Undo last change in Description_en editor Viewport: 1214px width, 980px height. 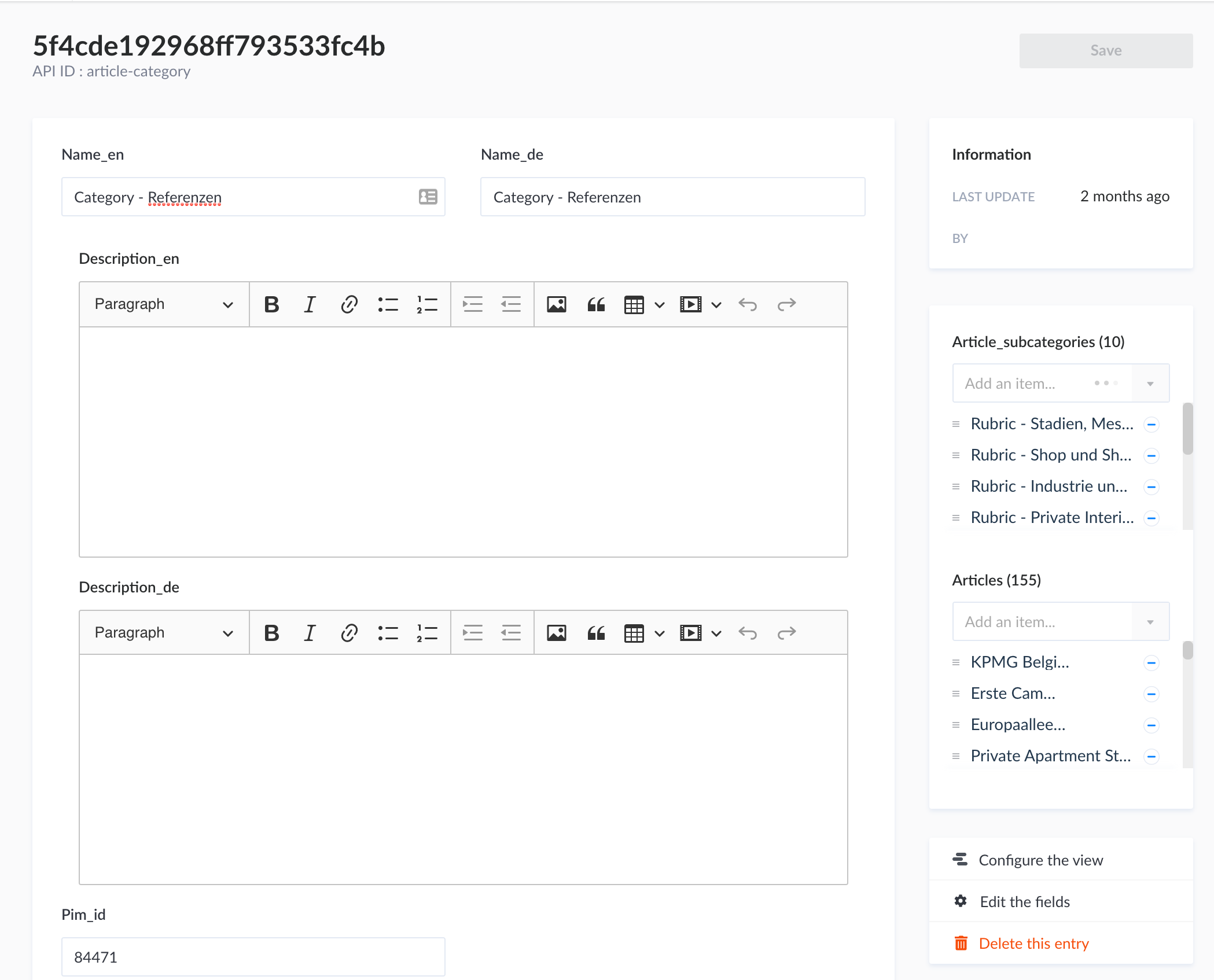click(748, 304)
